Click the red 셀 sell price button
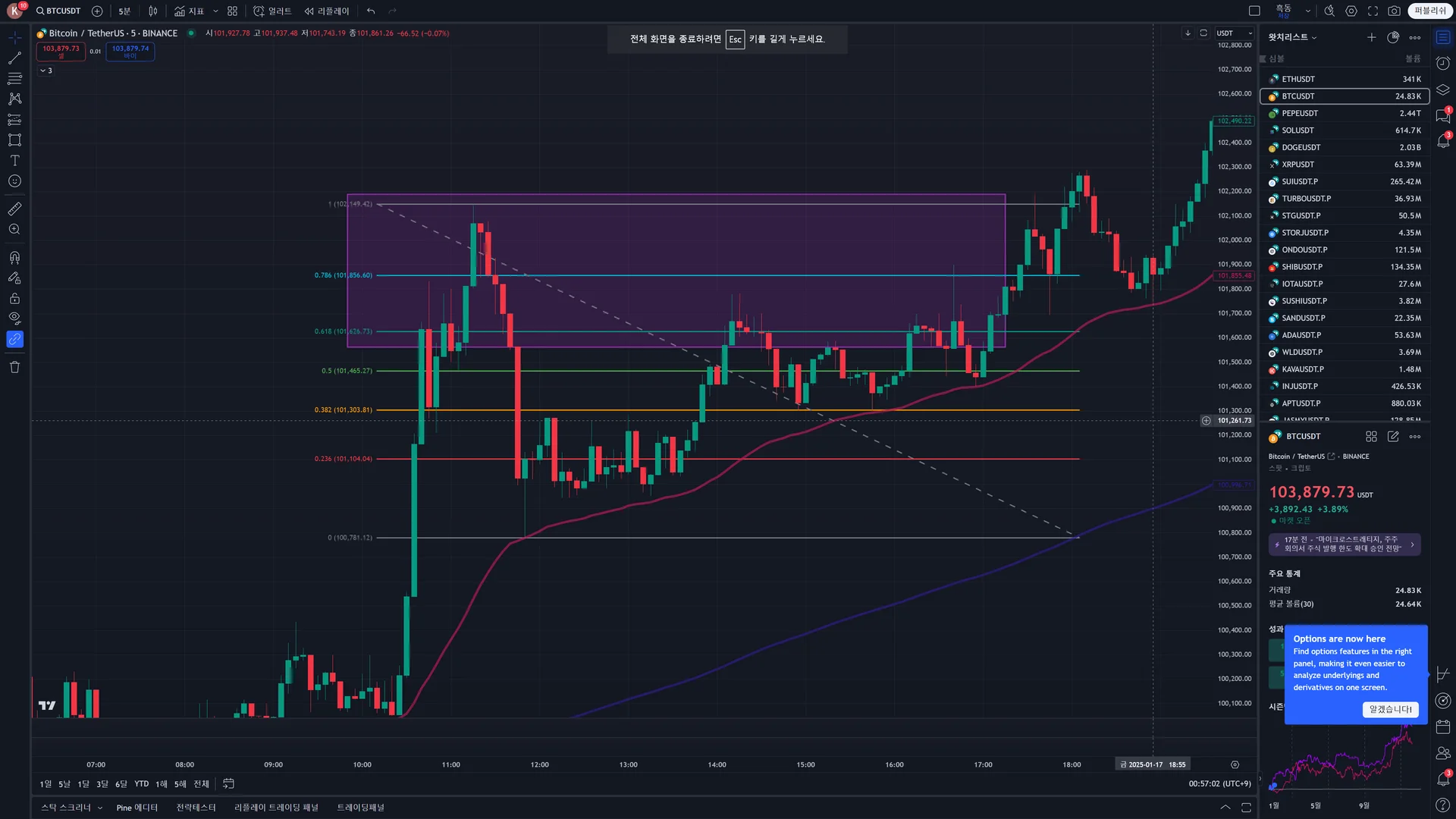1456x819 pixels. tap(61, 52)
